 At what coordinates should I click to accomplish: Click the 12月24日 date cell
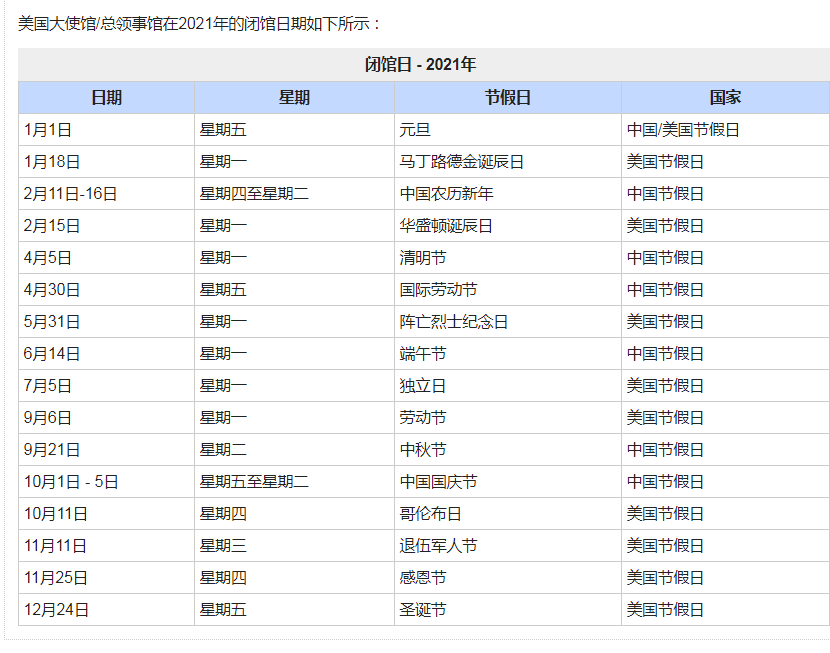(x=56, y=610)
